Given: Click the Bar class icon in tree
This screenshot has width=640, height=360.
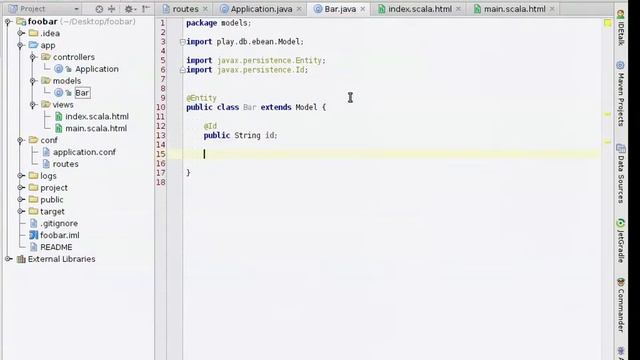Looking at the screenshot, I should 59,93.
